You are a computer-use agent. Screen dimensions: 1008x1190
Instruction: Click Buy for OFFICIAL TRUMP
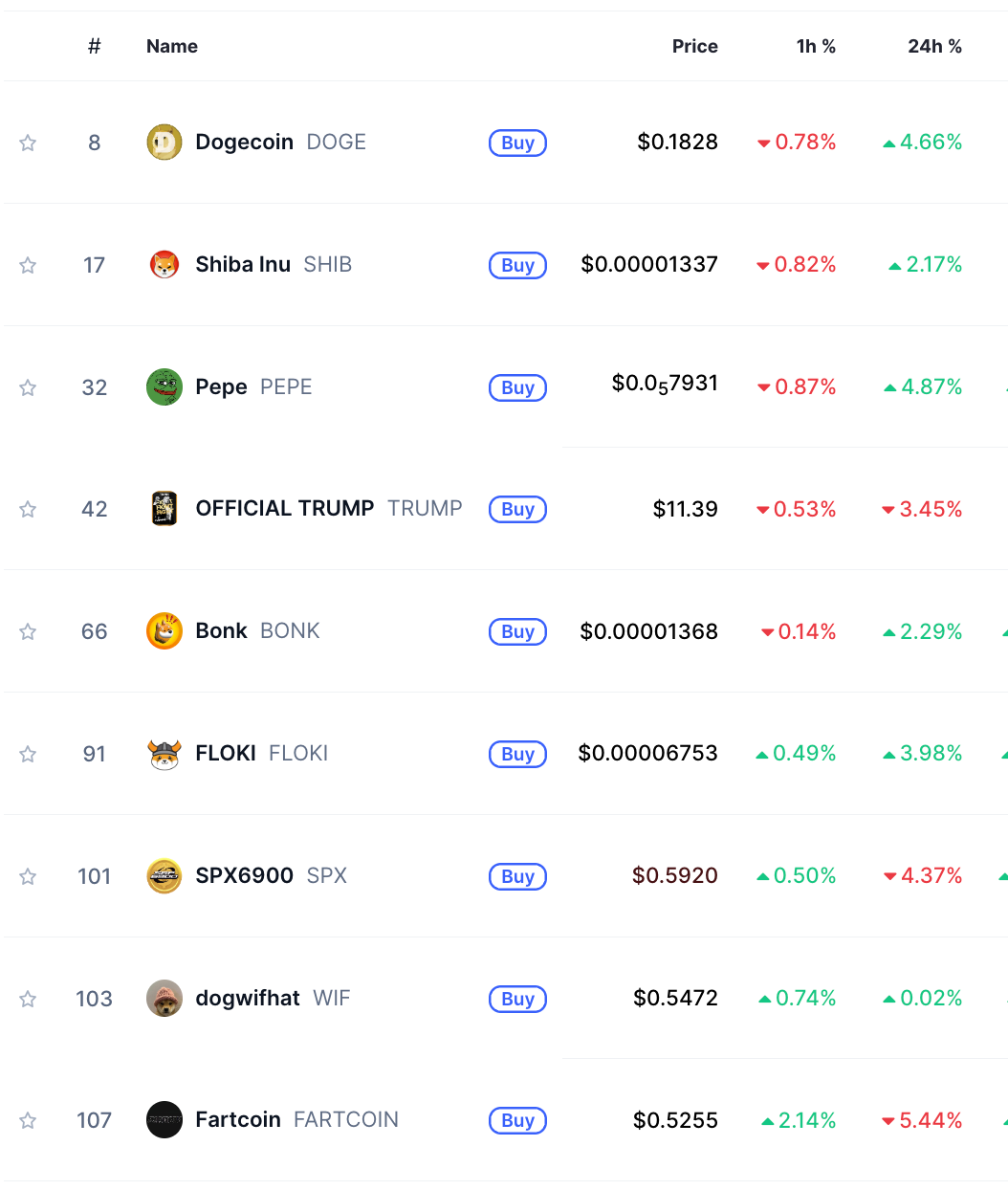517,509
